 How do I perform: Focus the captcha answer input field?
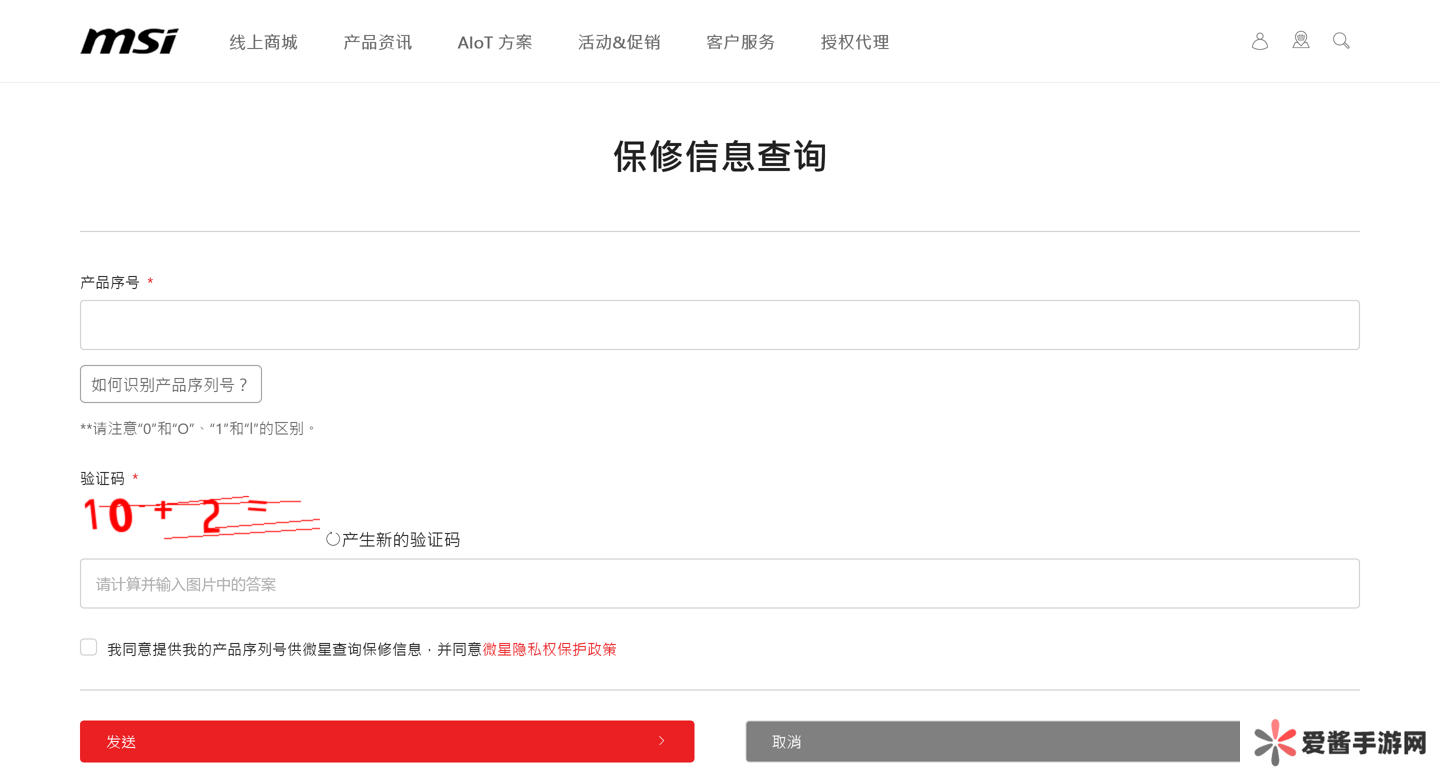719,583
